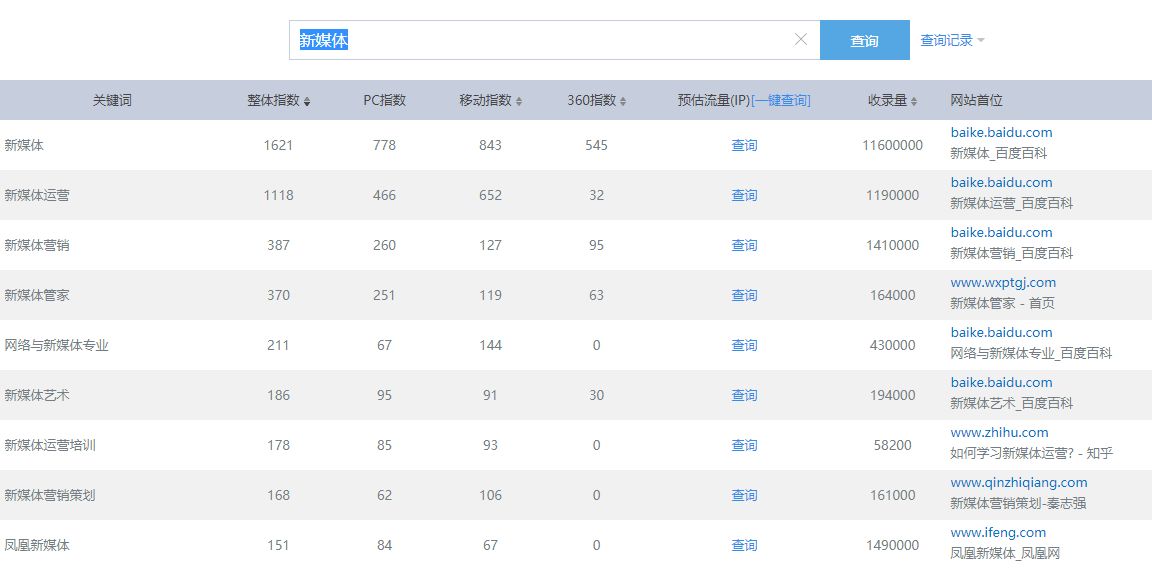Select keyword 网络与新媒体专业

56,345
